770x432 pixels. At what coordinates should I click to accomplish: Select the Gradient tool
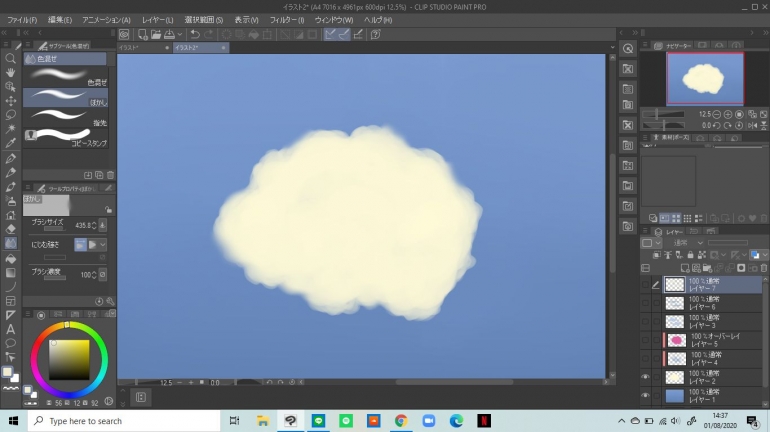pyautogui.click(x=10, y=273)
